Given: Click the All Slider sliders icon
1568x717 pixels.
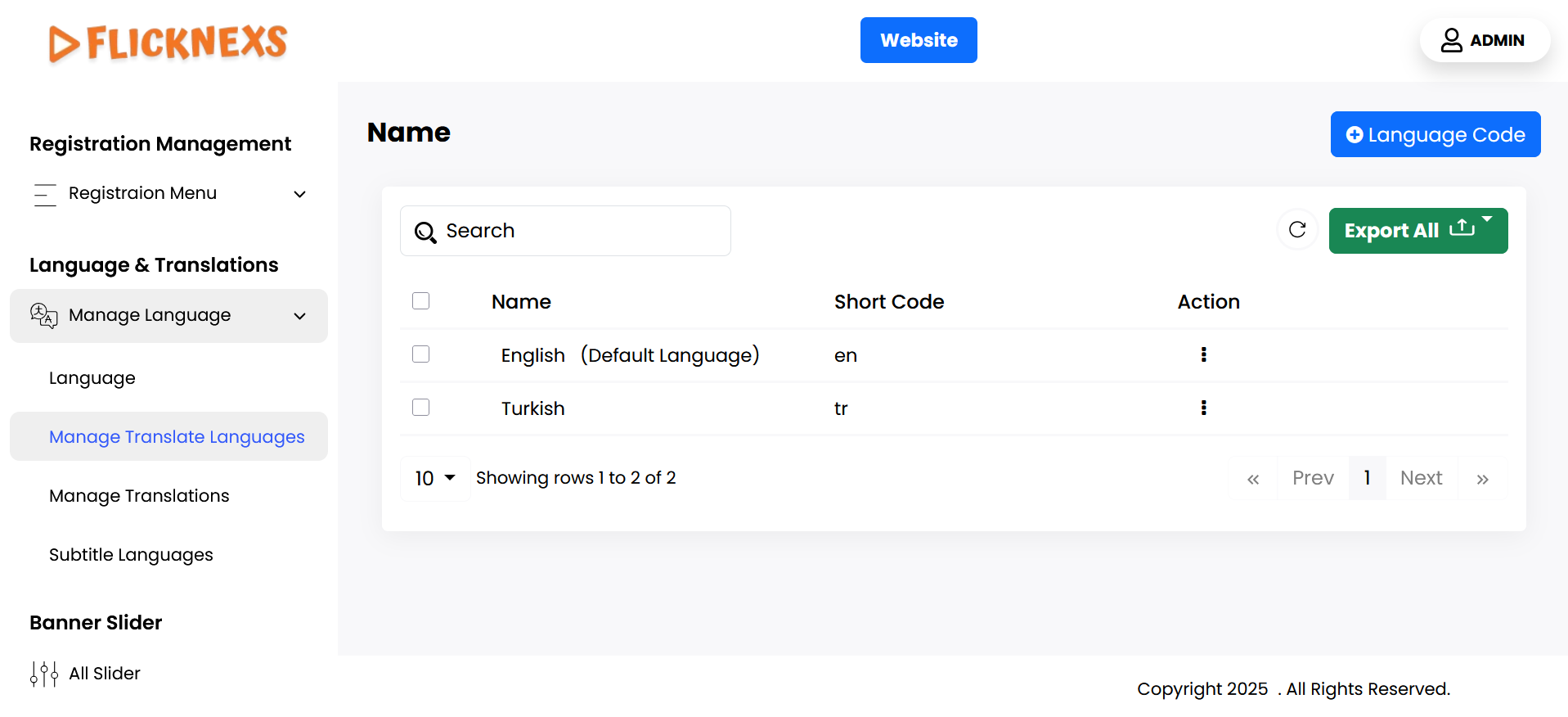Looking at the screenshot, I should coord(44,674).
